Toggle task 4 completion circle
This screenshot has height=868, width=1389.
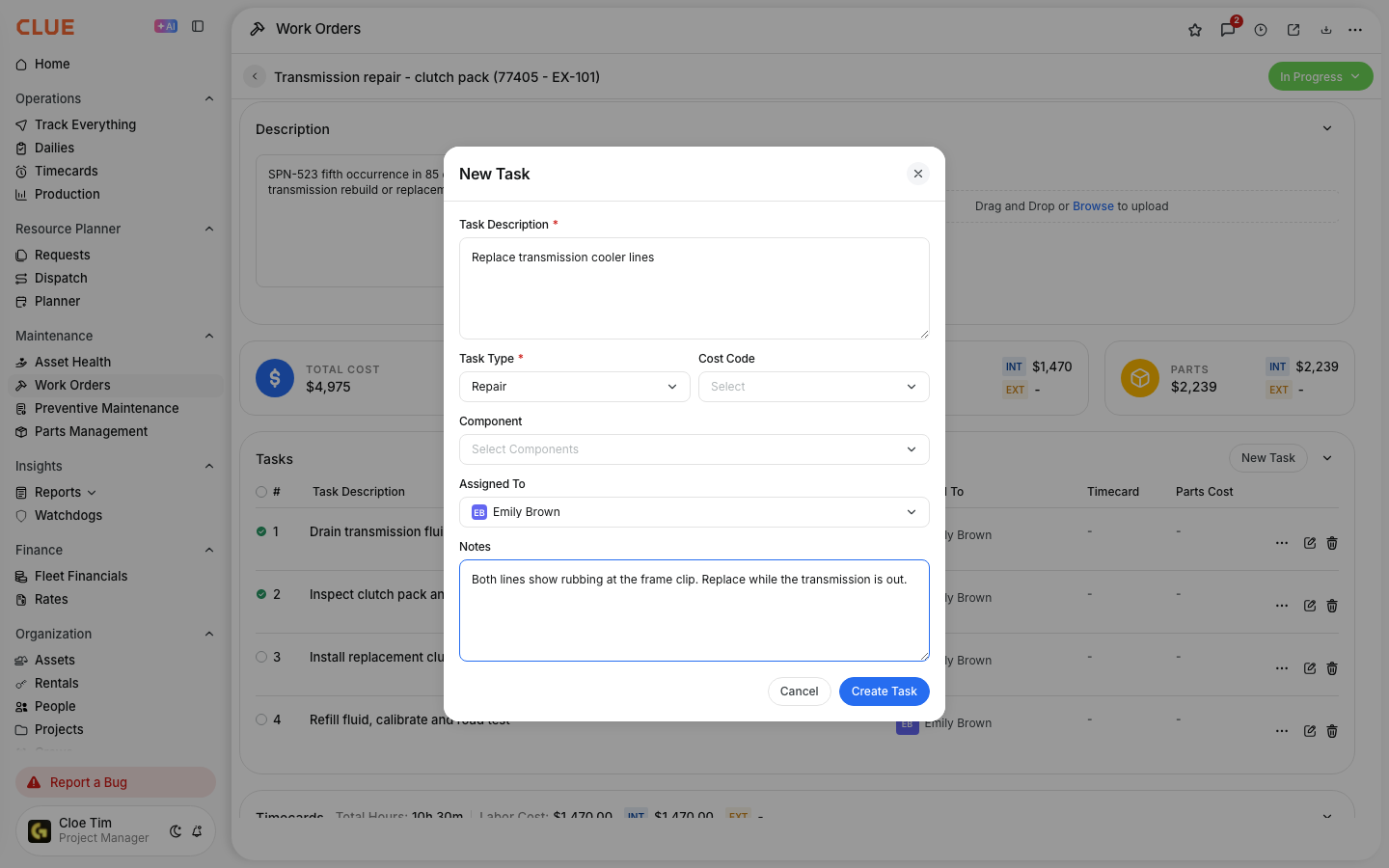(261, 719)
